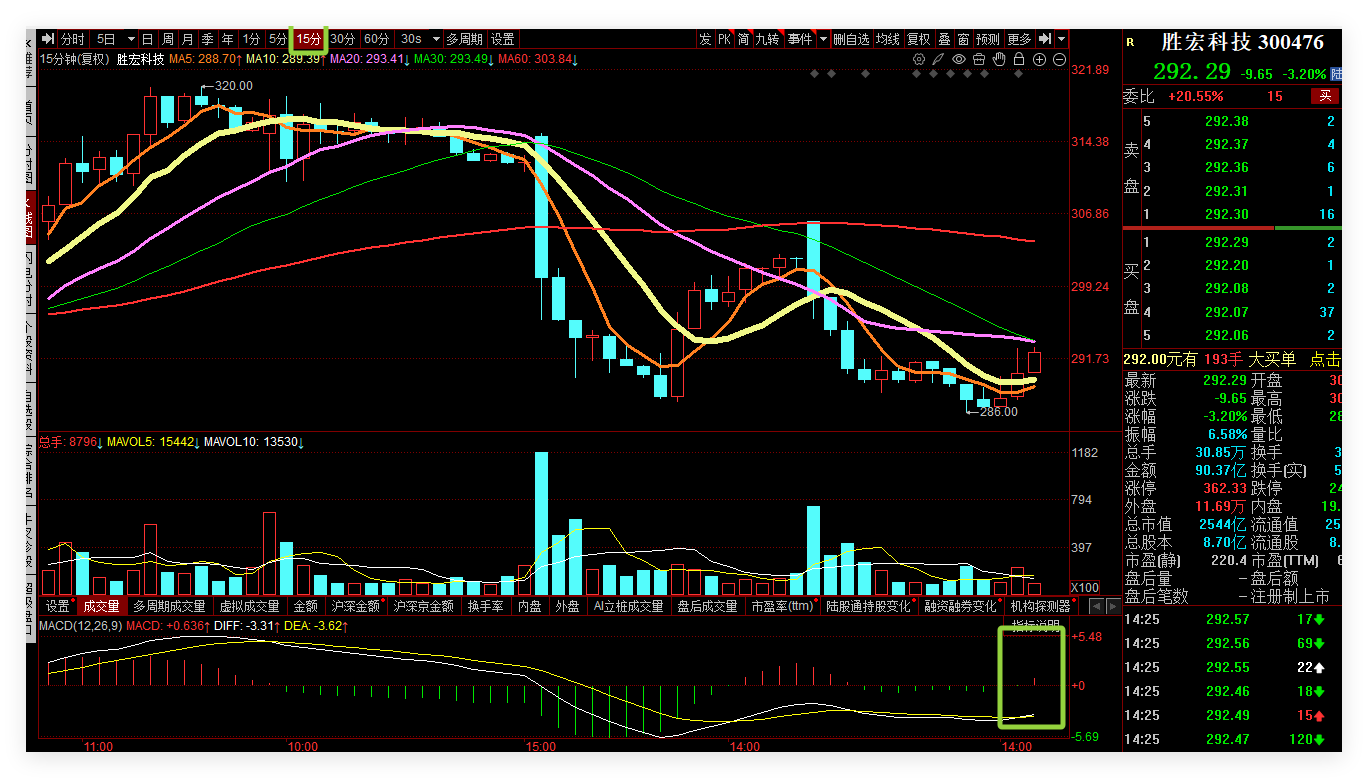Open the 30s interval dropdown arrow
The image size is (1368, 778).
[436, 39]
